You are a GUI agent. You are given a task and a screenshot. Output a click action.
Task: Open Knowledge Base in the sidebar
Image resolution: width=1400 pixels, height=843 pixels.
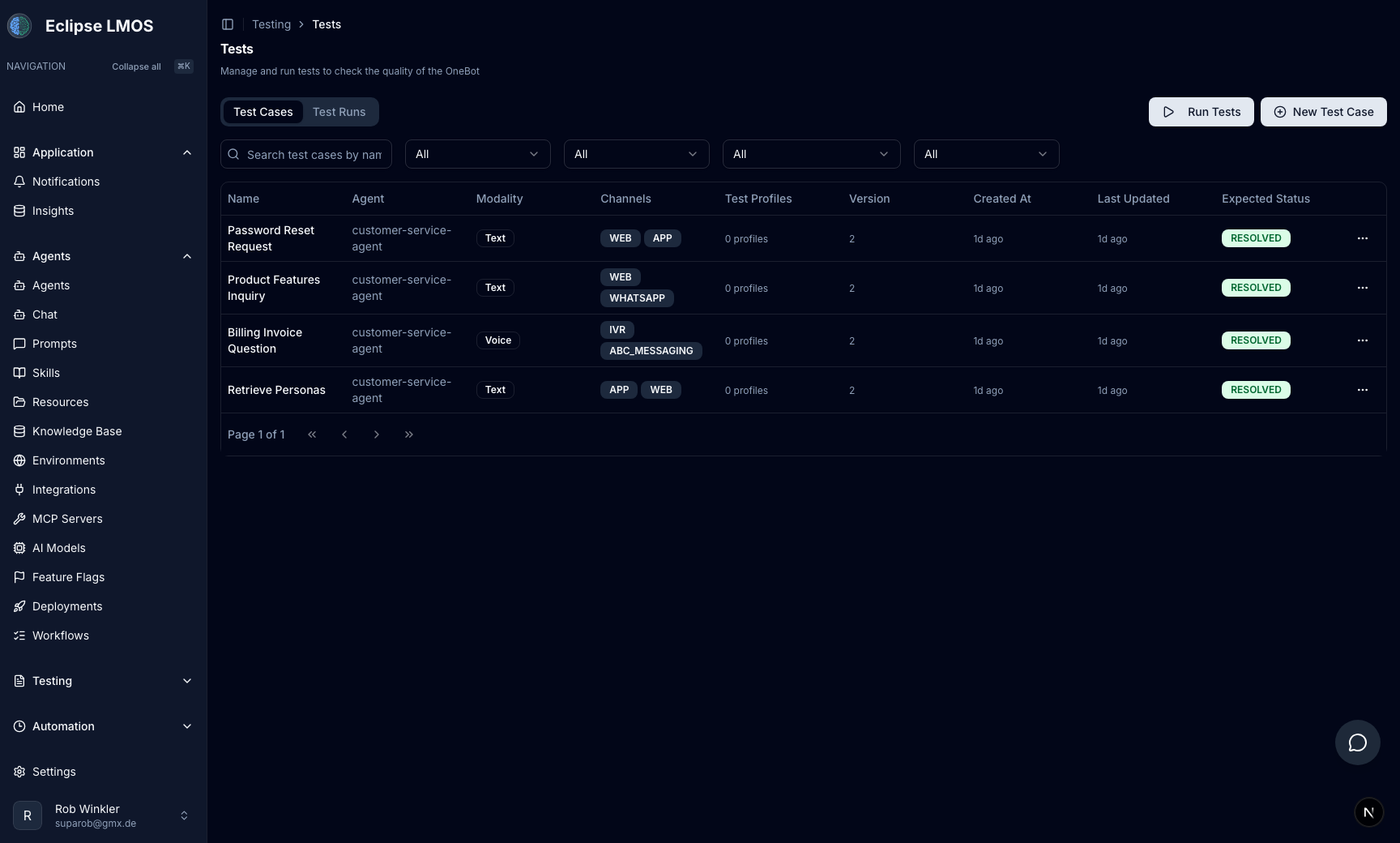(104, 431)
